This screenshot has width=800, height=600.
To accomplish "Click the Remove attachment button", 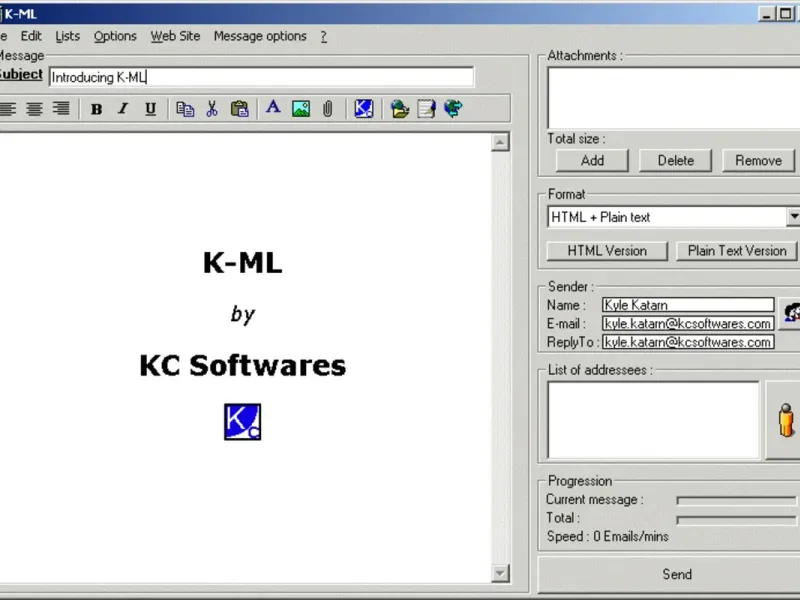I will point(758,161).
